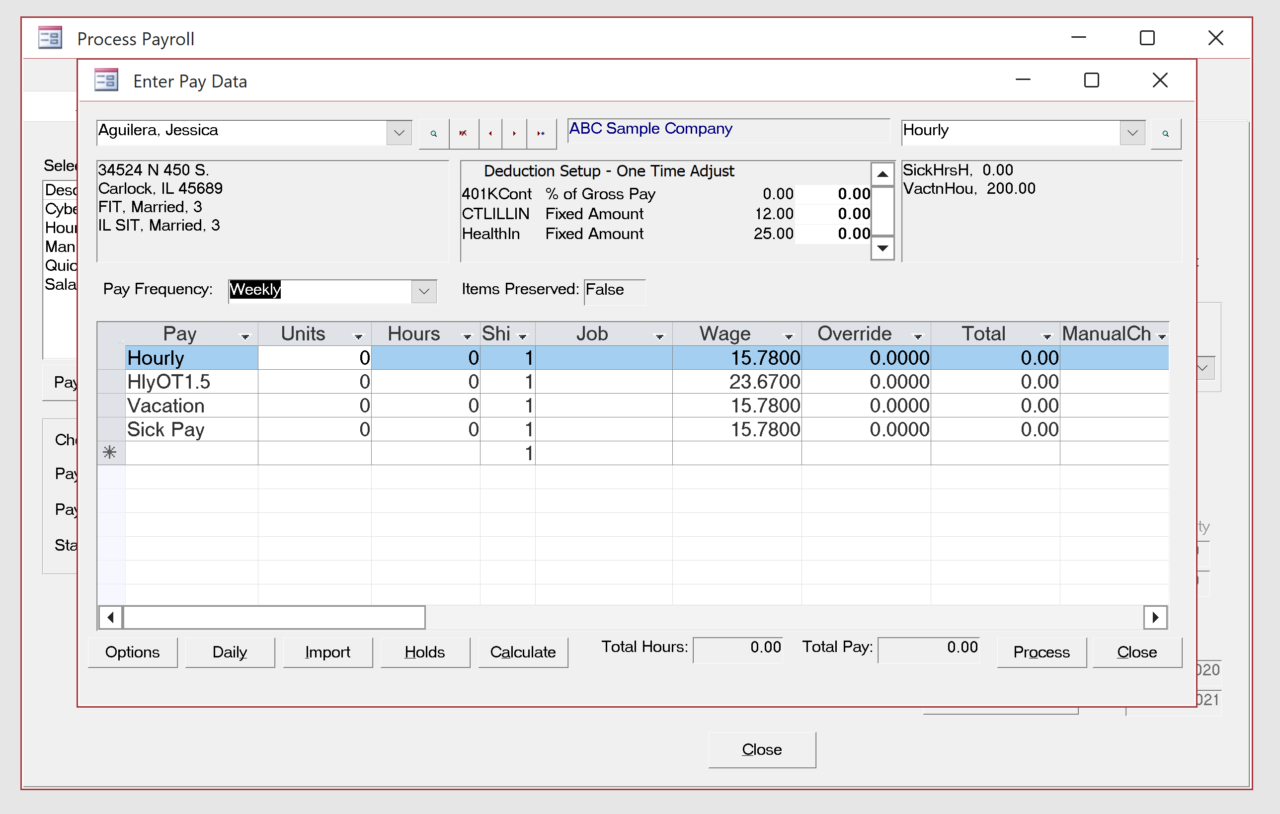Click the Items Preserved False field

click(613, 292)
